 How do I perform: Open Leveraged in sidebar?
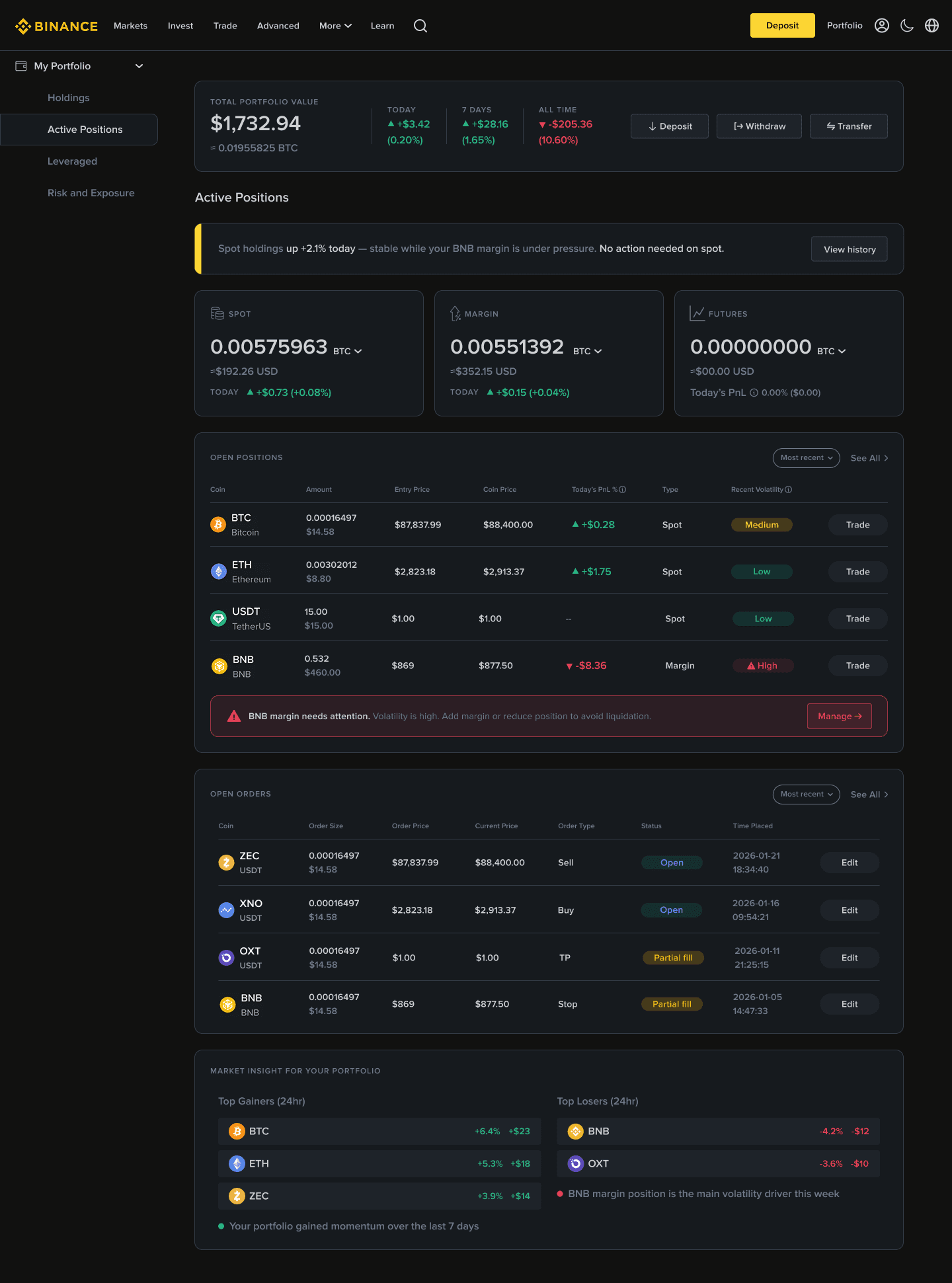pos(72,161)
